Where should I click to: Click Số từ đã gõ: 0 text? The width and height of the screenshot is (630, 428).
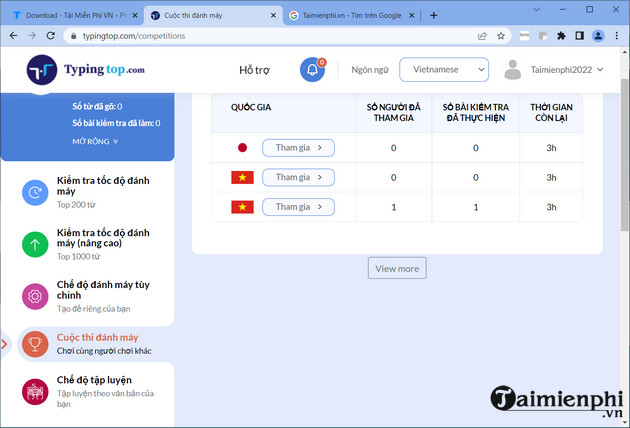(97, 106)
